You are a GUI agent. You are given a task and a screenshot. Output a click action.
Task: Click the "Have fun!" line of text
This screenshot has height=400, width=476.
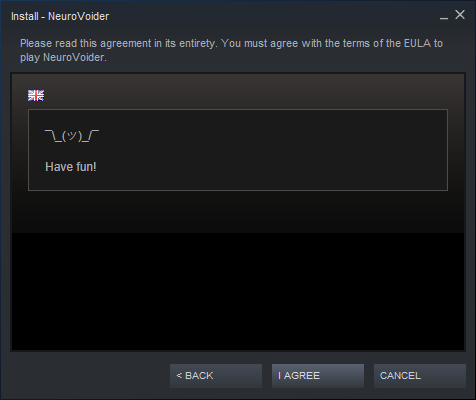(71, 167)
